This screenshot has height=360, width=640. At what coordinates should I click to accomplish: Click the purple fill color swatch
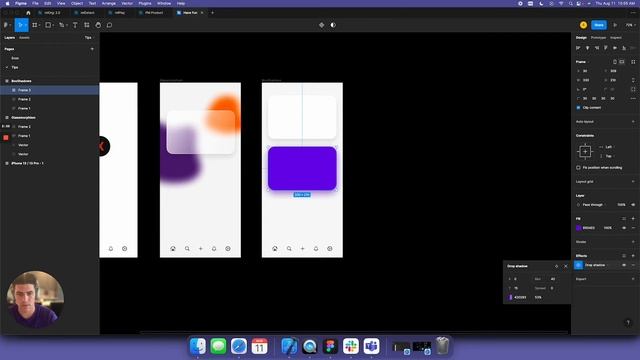(578, 228)
